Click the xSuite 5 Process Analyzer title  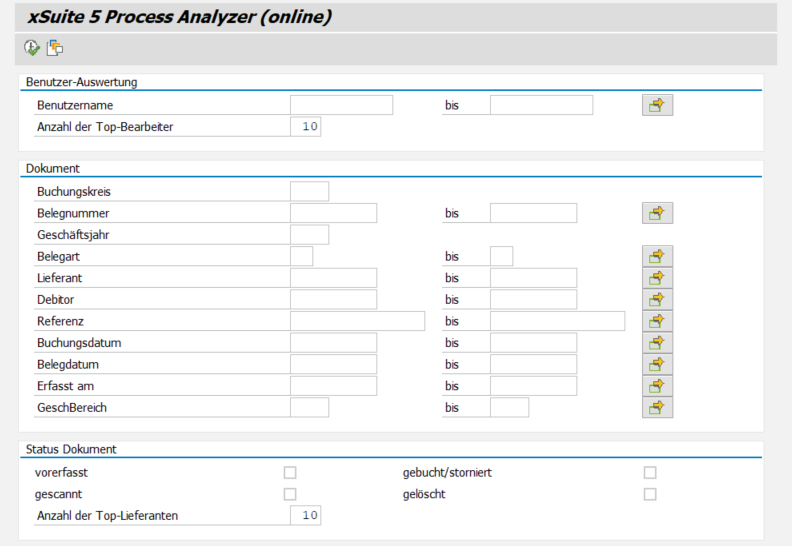179,17
